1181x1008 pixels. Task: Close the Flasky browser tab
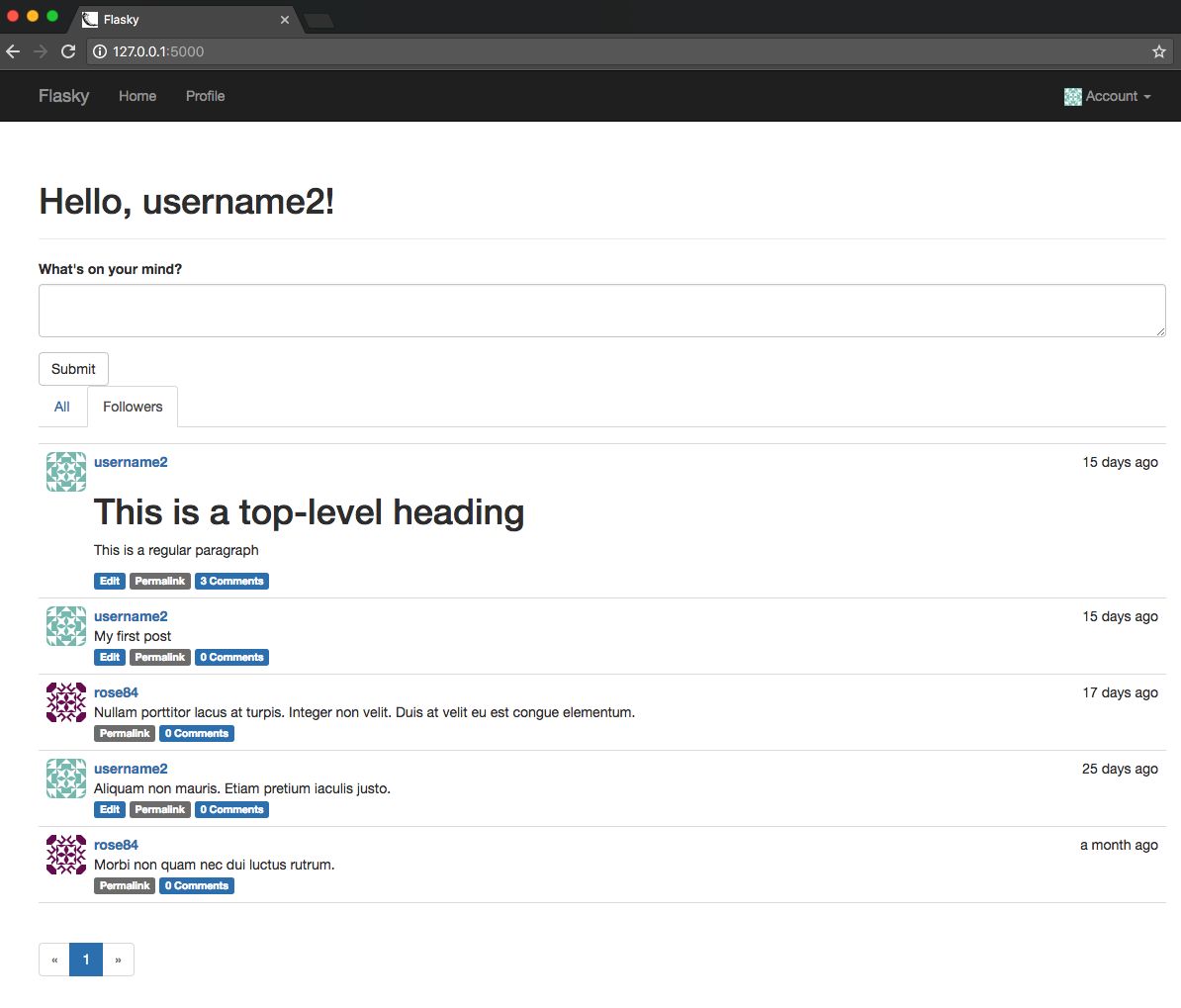coord(285,20)
